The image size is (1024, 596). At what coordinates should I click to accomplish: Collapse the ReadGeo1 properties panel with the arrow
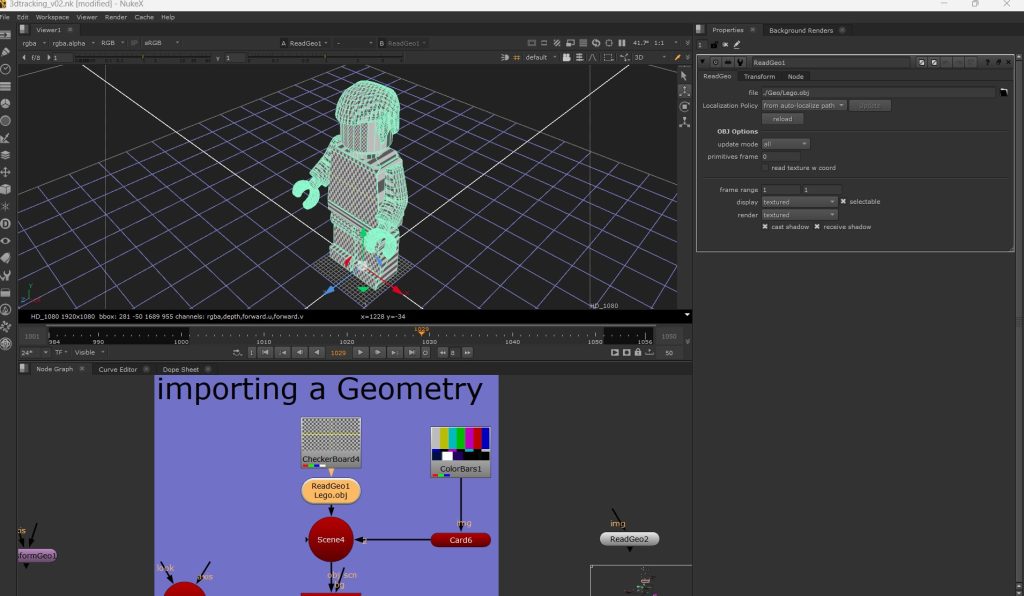(x=703, y=63)
